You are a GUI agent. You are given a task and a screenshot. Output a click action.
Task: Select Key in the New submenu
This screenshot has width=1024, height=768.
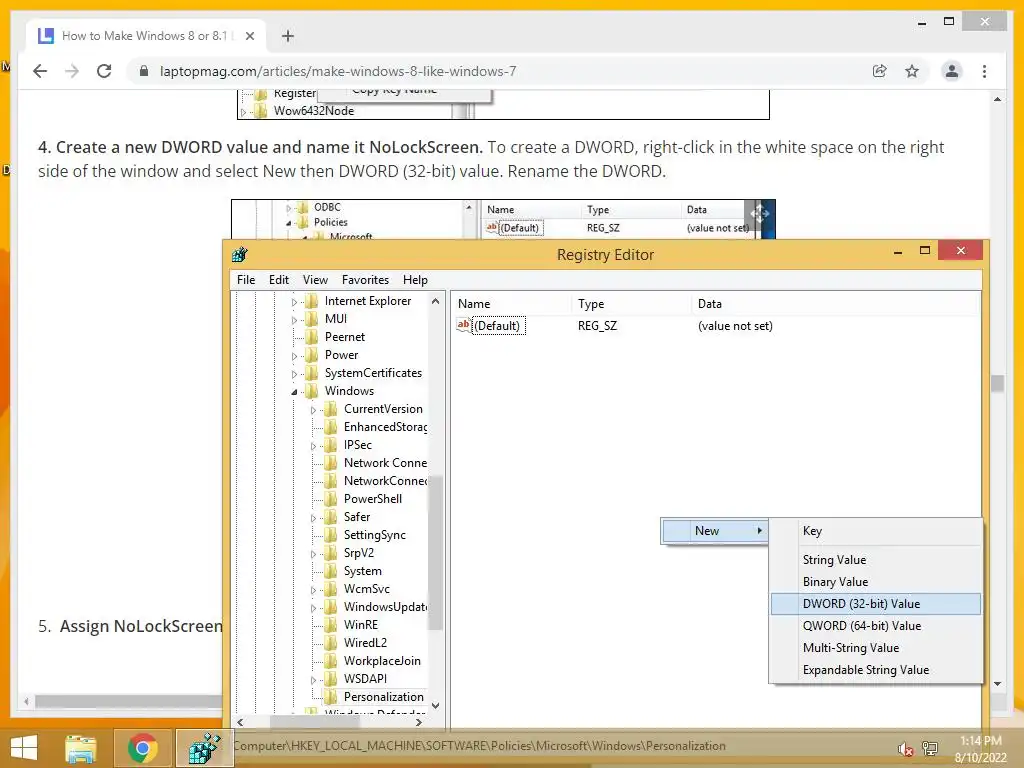click(x=876, y=531)
